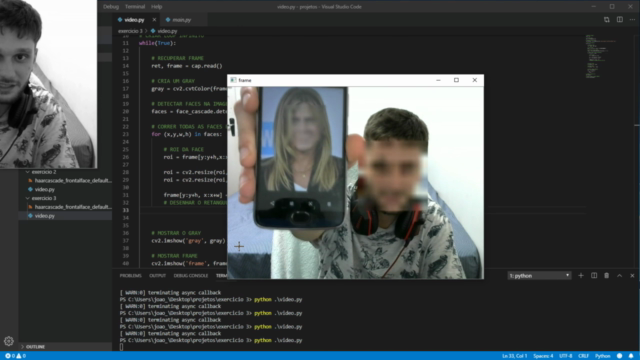Image resolution: width=640 pixels, height=360 pixels.
Task: Click the open changes icon in editor toolbar
Action: click(607, 20)
